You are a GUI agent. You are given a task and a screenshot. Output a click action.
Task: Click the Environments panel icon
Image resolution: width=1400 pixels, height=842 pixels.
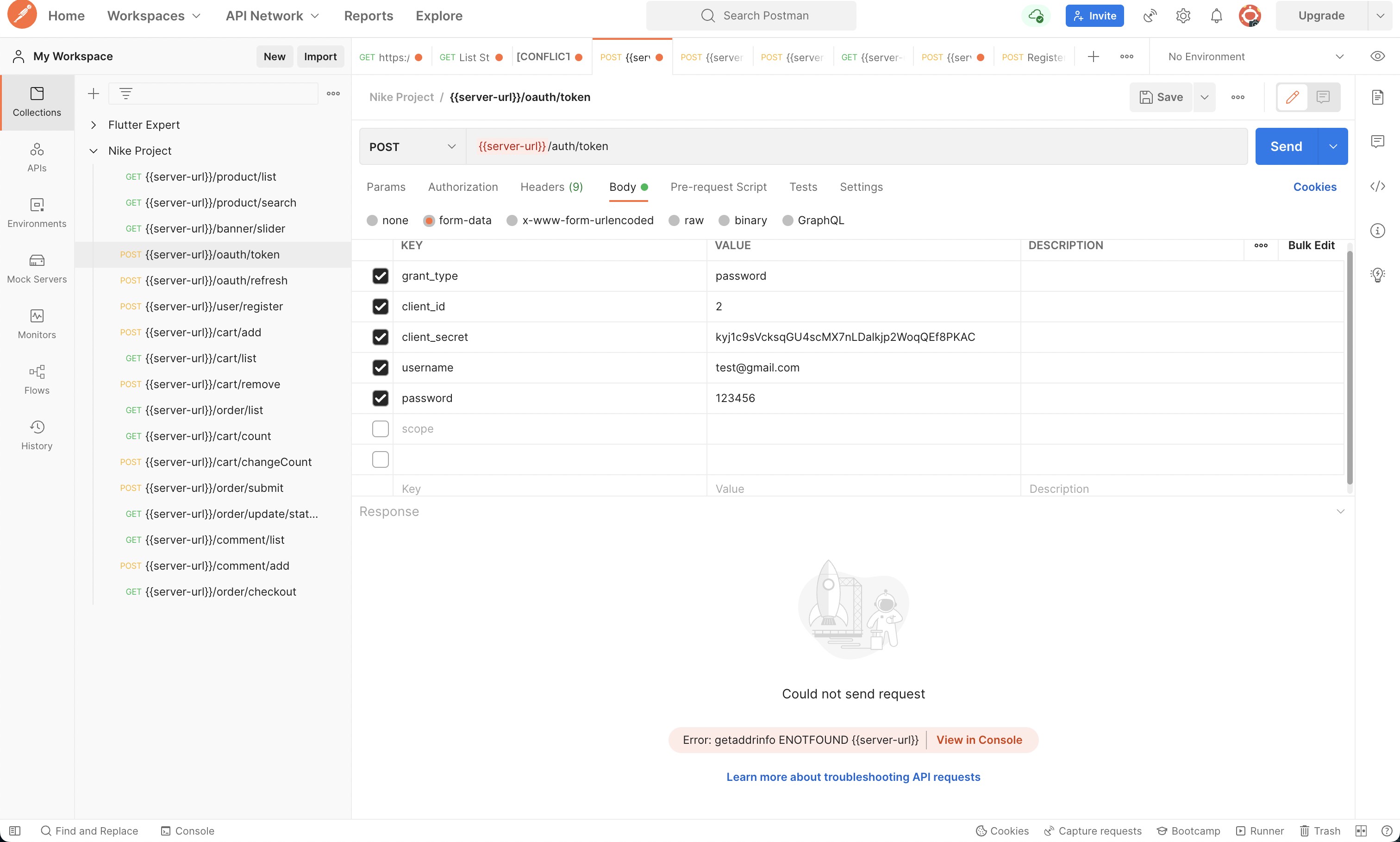[x=37, y=213]
